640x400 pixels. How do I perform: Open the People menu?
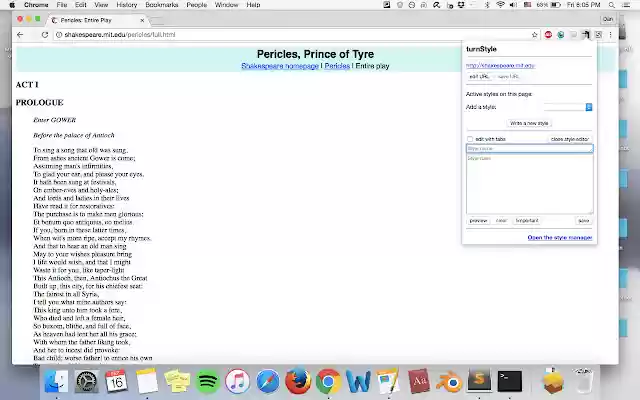tap(196, 5)
